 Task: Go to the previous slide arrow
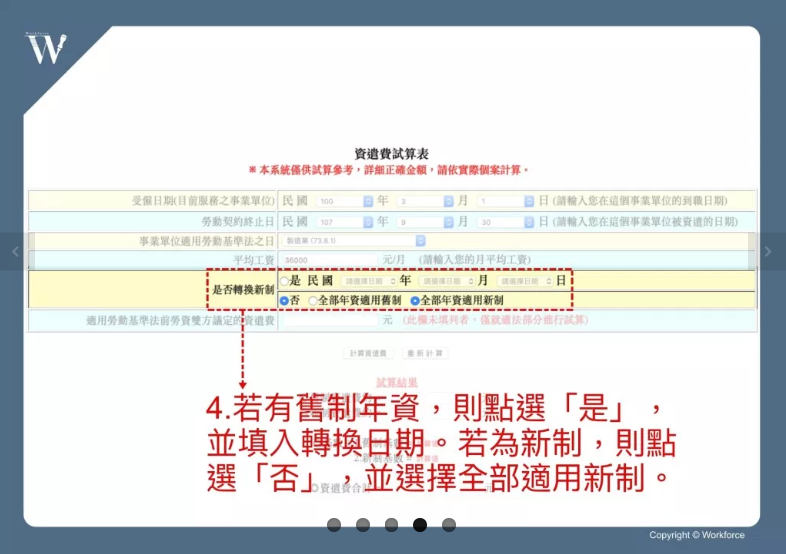15,252
